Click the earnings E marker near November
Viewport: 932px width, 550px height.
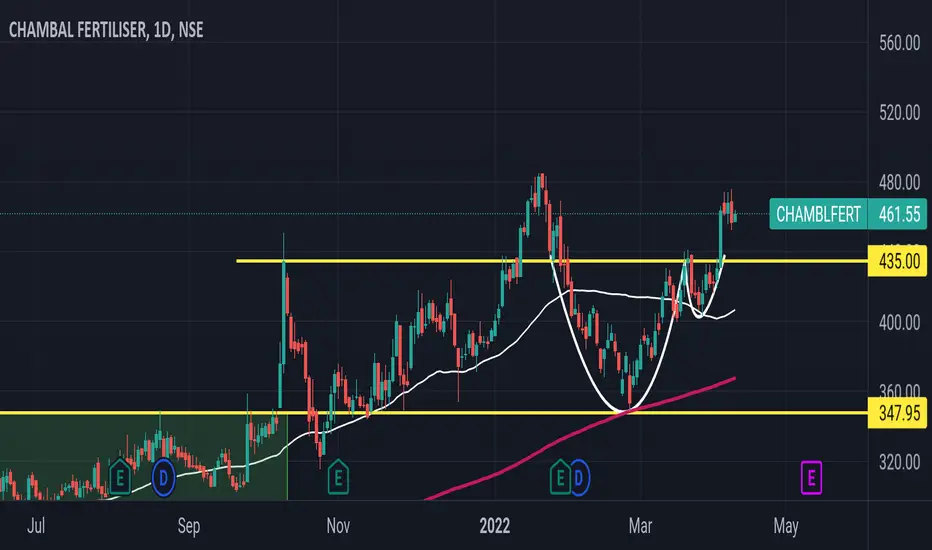point(338,477)
